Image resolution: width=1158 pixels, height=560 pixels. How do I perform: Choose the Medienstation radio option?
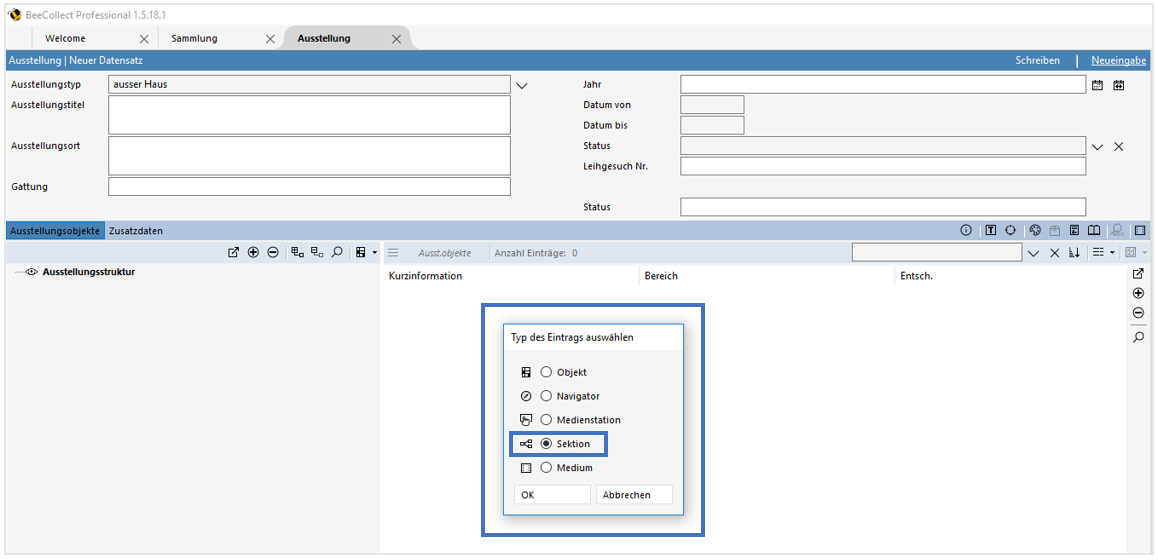(546, 420)
